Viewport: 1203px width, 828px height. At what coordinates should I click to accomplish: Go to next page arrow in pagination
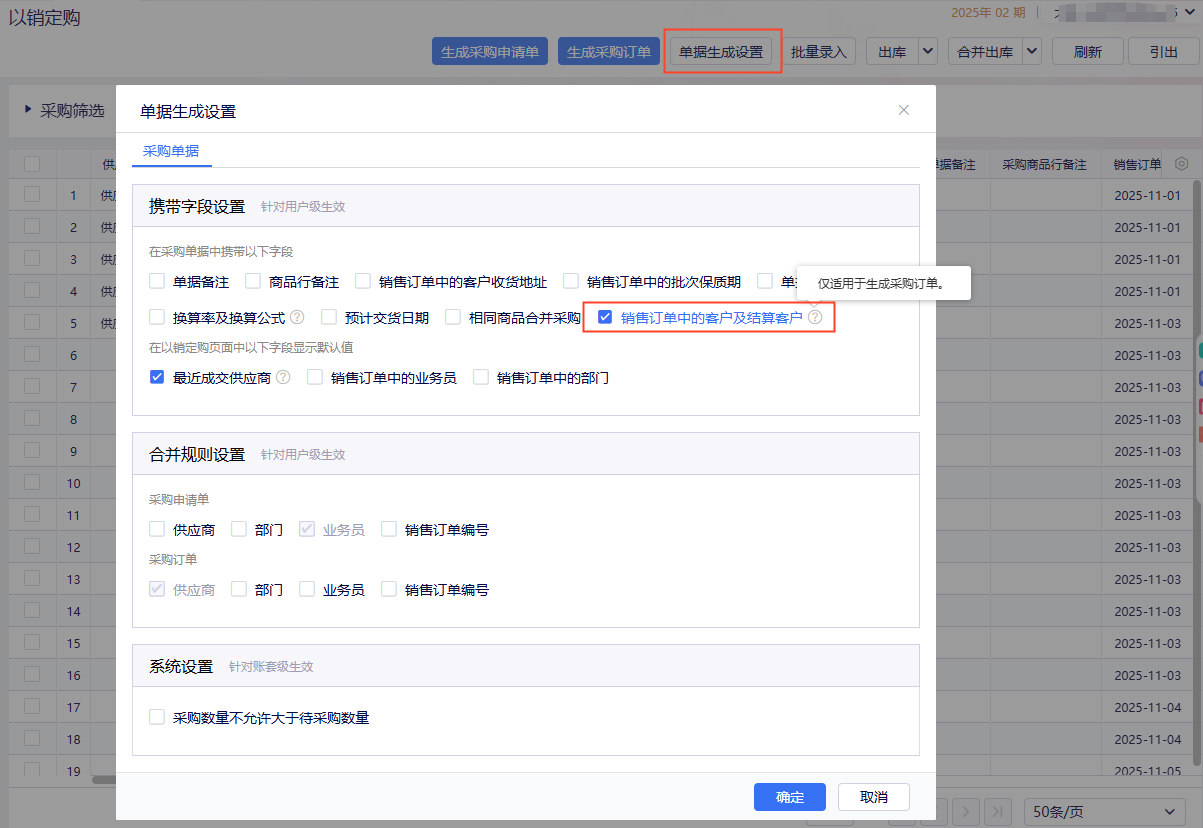(x=964, y=812)
